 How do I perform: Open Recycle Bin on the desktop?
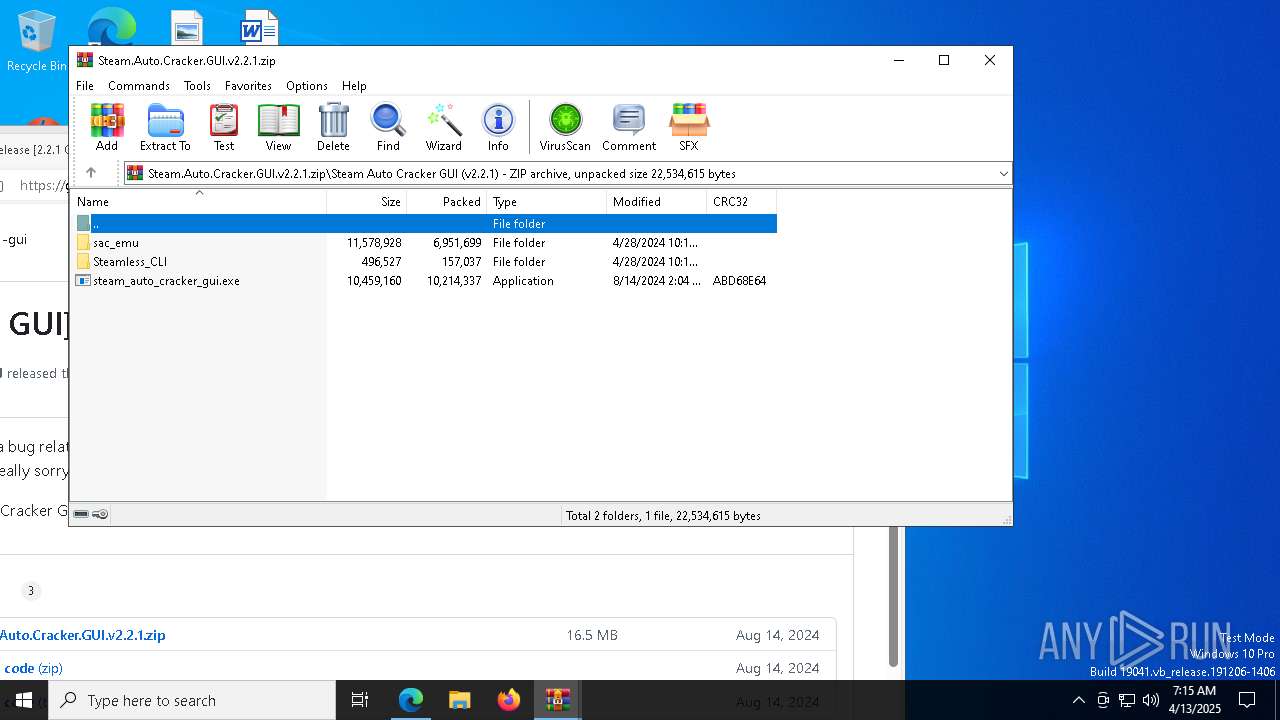point(37,41)
